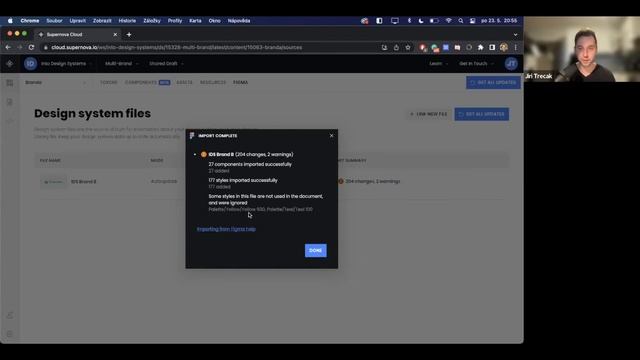This screenshot has height=360, width=640.
Task: Open the Chrome menu in menu bar
Action: click(30, 20)
